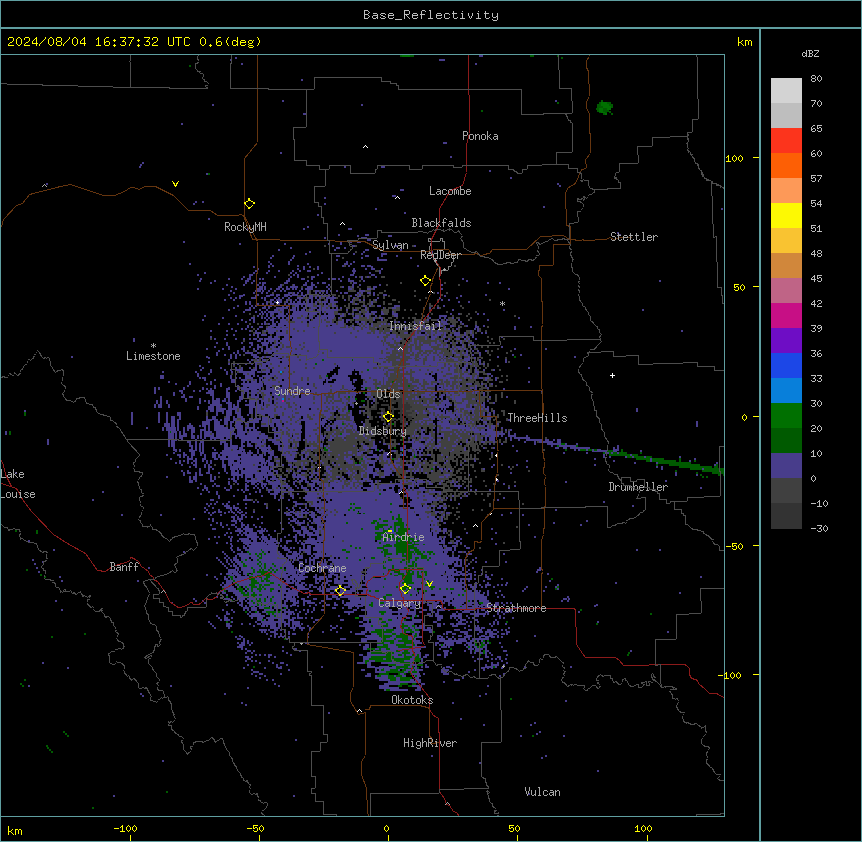Click the yellow diamond marker south of RedDeer

426,281
